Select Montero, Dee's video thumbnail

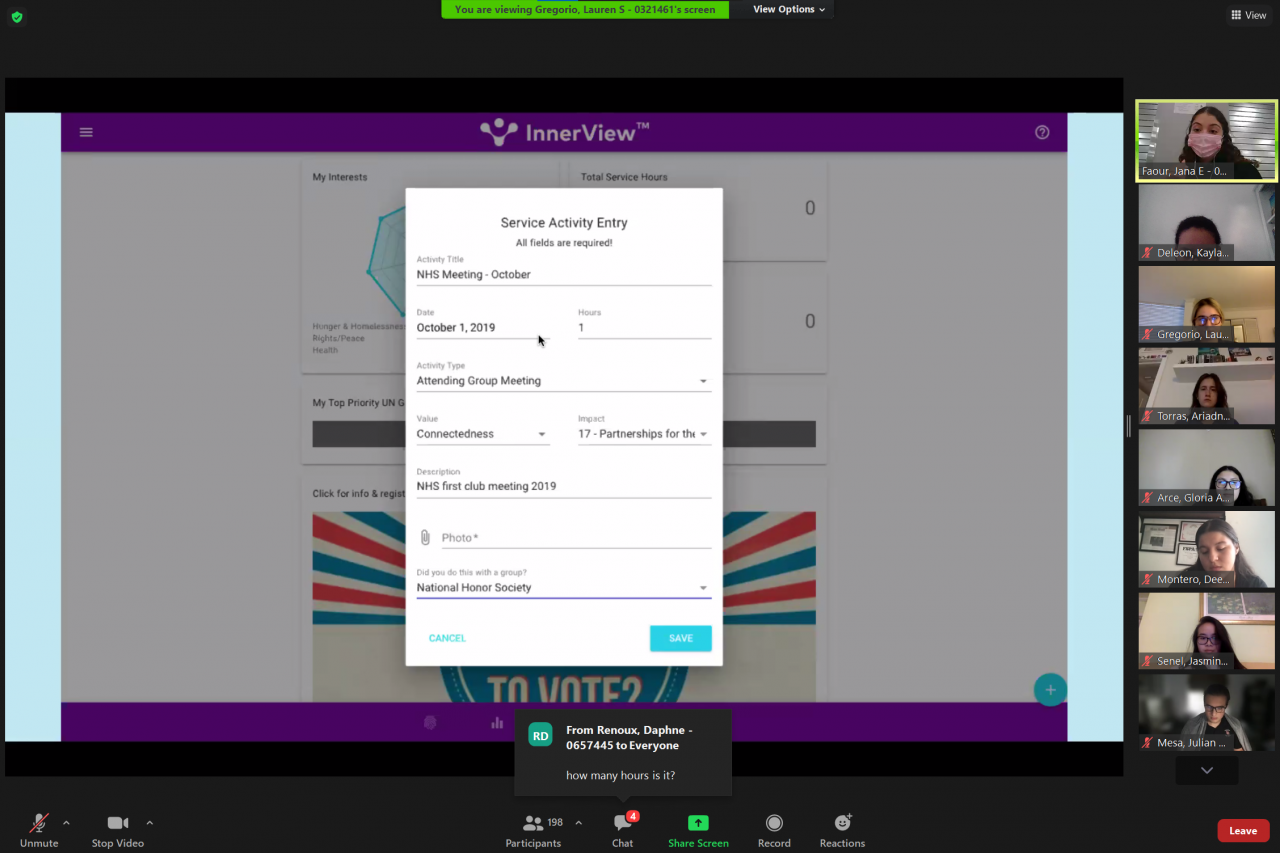click(x=1207, y=550)
